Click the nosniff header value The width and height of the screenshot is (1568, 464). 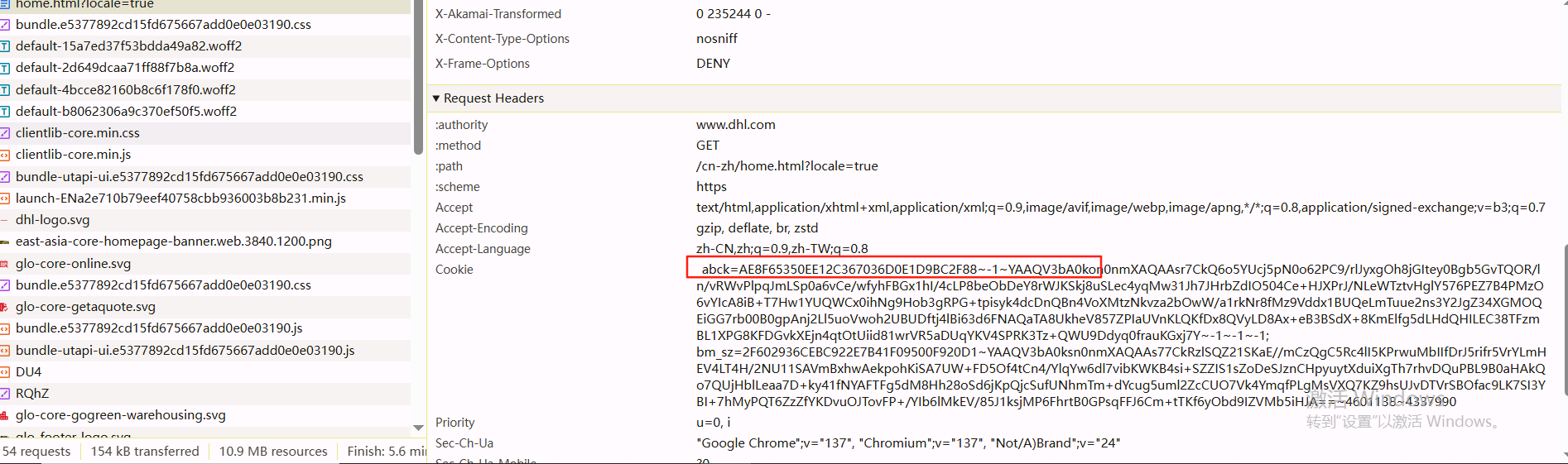click(717, 39)
